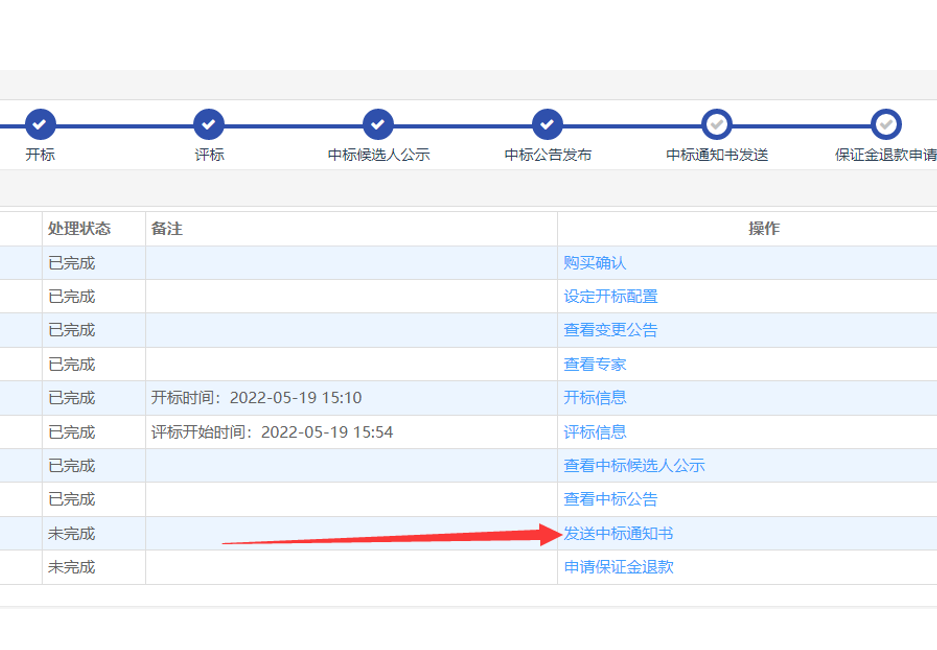The image size is (937, 650).
Task: Open the 评标信息 link
Action: coord(594,432)
